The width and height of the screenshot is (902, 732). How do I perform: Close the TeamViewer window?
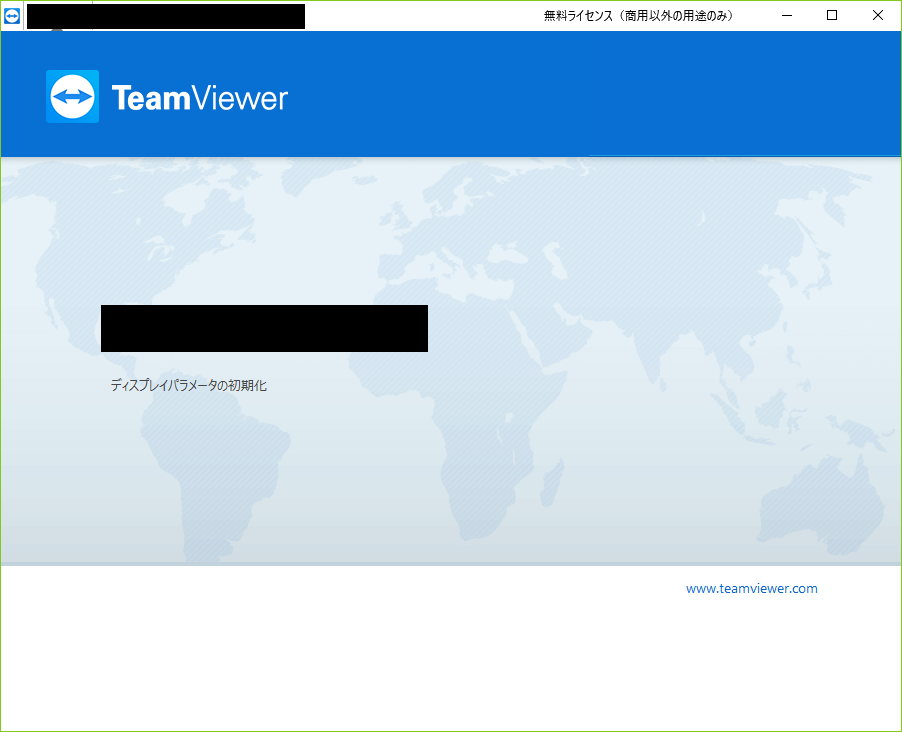coord(878,16)
